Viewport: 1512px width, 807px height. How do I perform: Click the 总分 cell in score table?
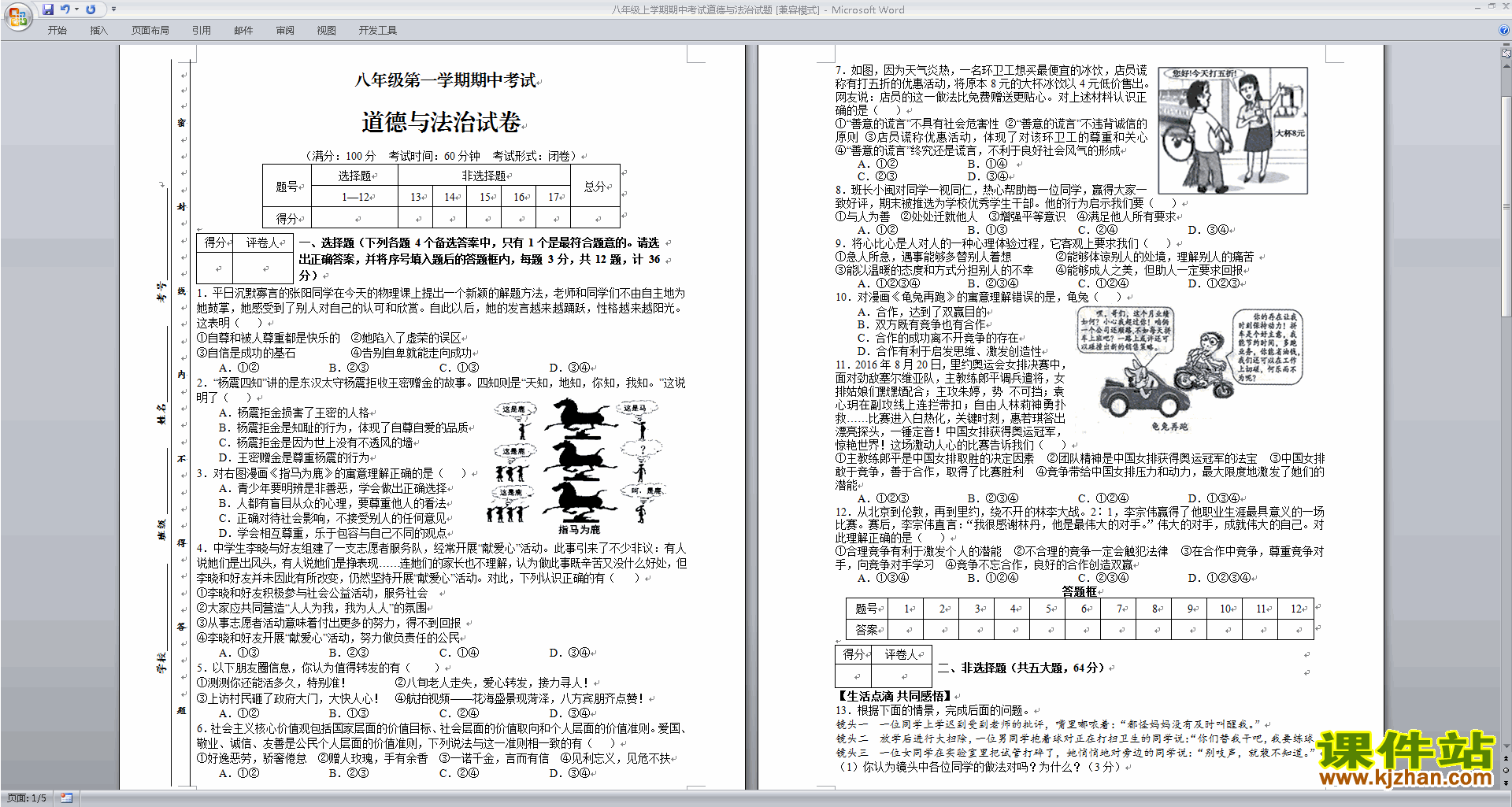[x=595, y=187]
